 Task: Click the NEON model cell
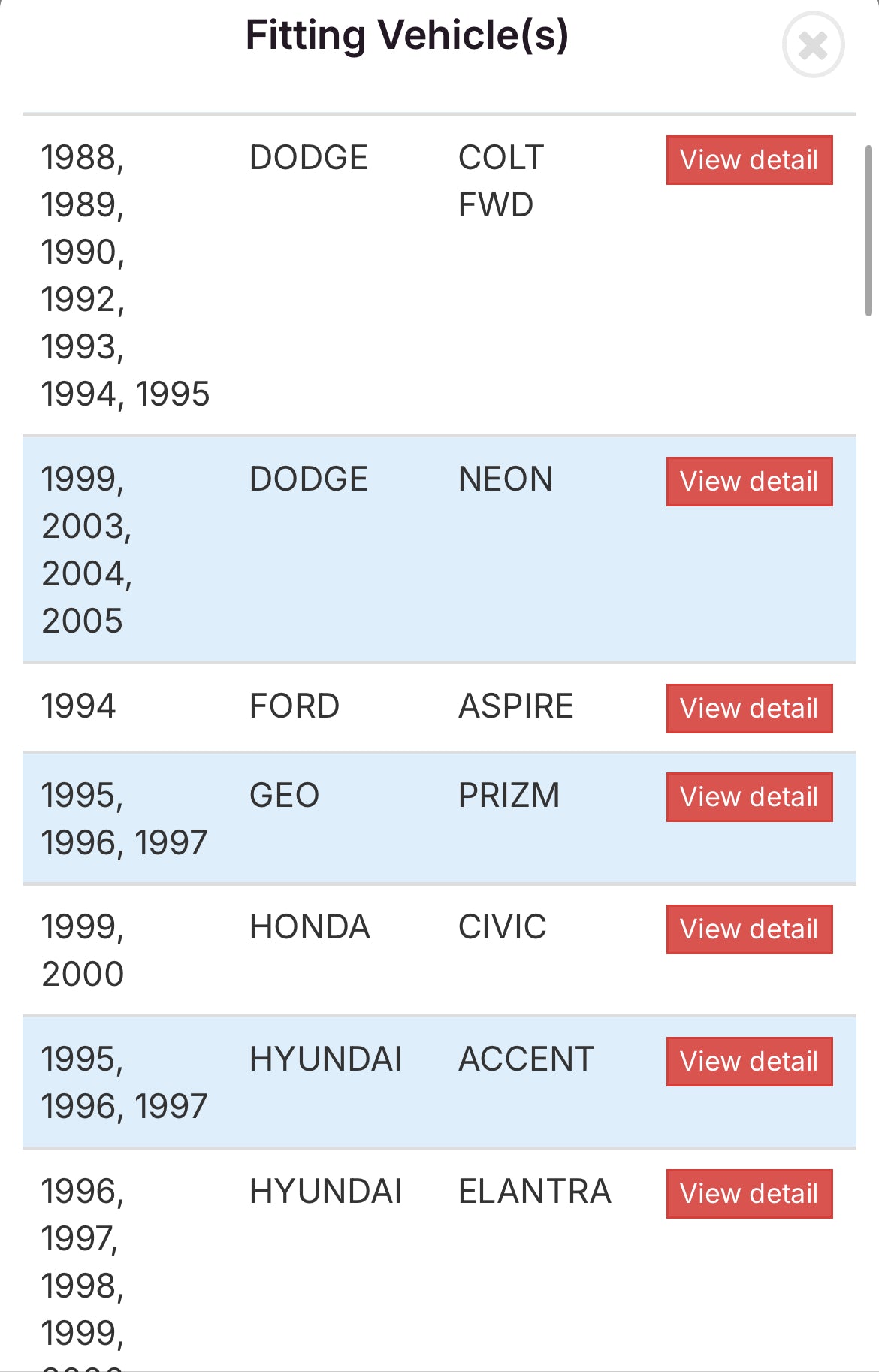[506, 479]
